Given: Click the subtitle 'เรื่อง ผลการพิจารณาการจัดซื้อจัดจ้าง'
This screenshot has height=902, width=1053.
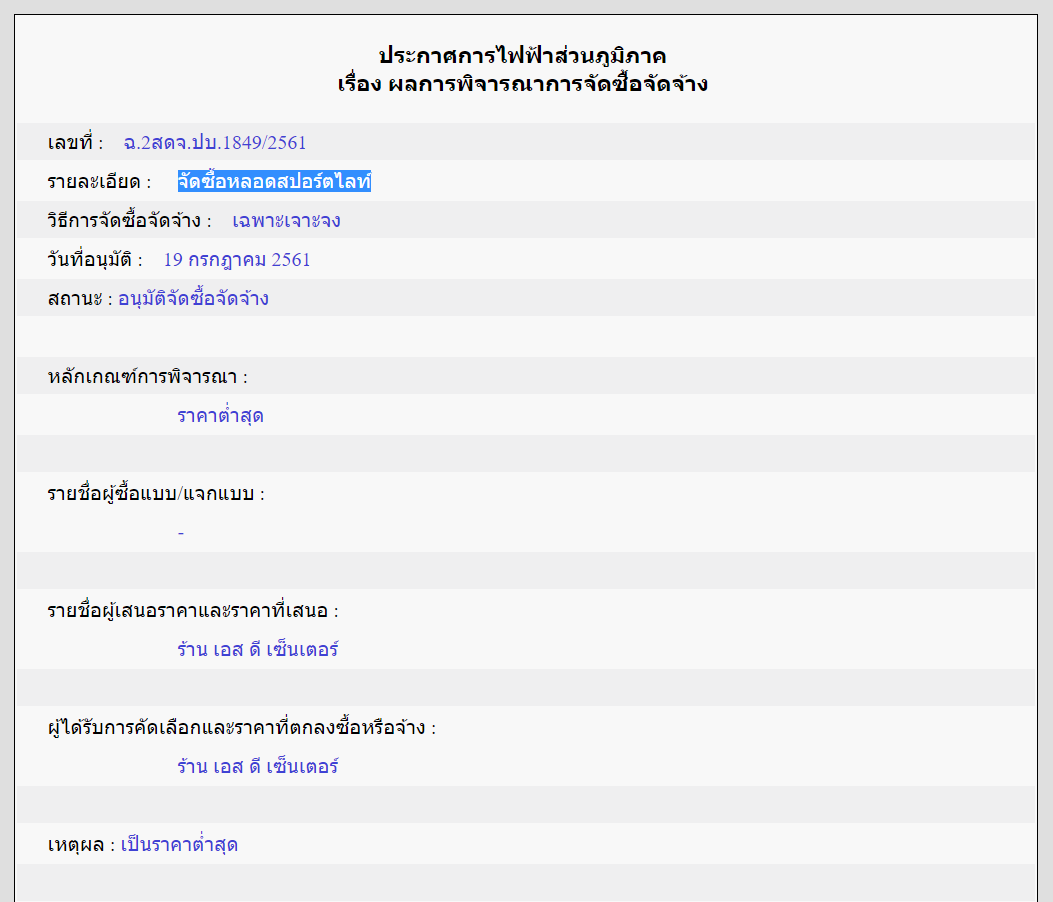Looking at the screenshot, I should [x=522, y=85].
